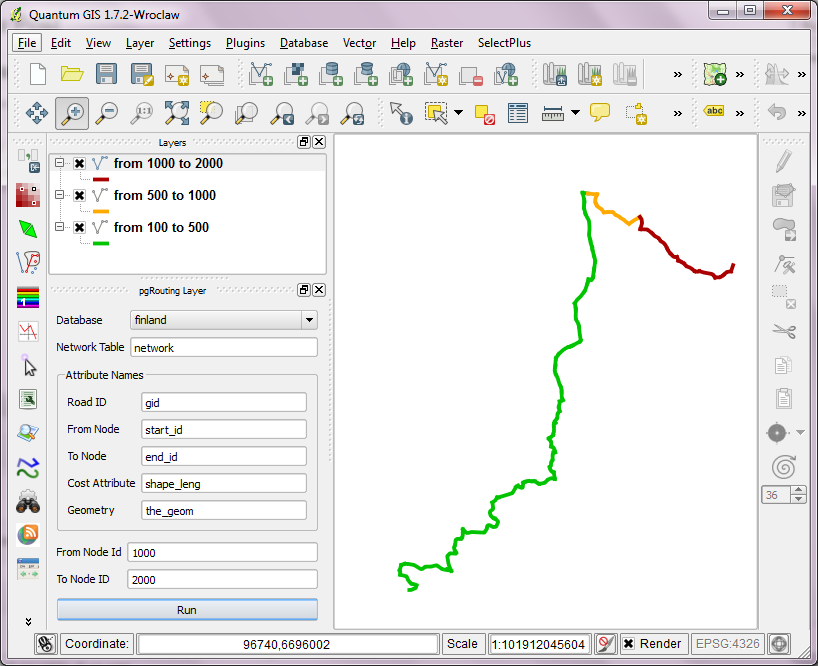Expand the Measure tool dropdown arrow

(x=575, y=113)
